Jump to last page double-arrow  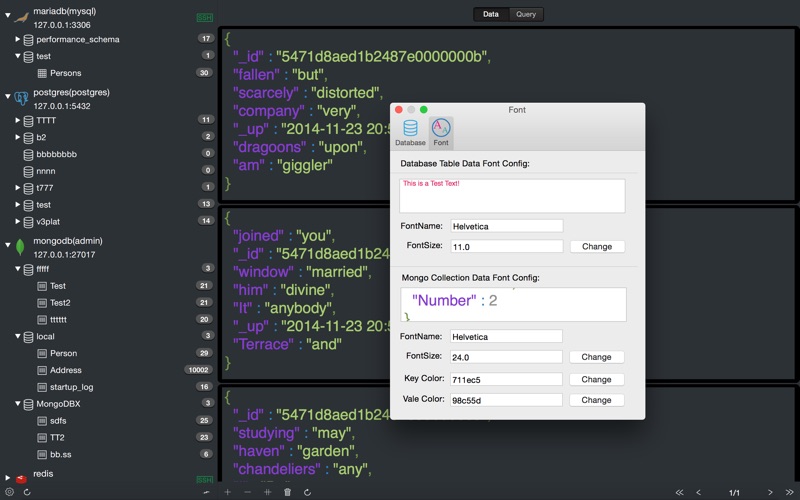[x=789, y=492]
